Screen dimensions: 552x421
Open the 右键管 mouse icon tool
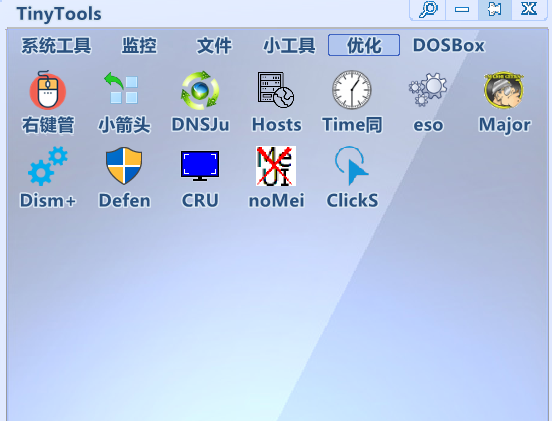point(48,90)
